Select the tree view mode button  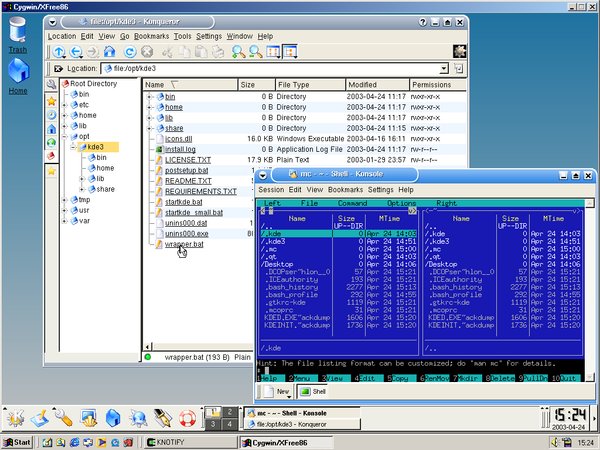pos(290,51)
